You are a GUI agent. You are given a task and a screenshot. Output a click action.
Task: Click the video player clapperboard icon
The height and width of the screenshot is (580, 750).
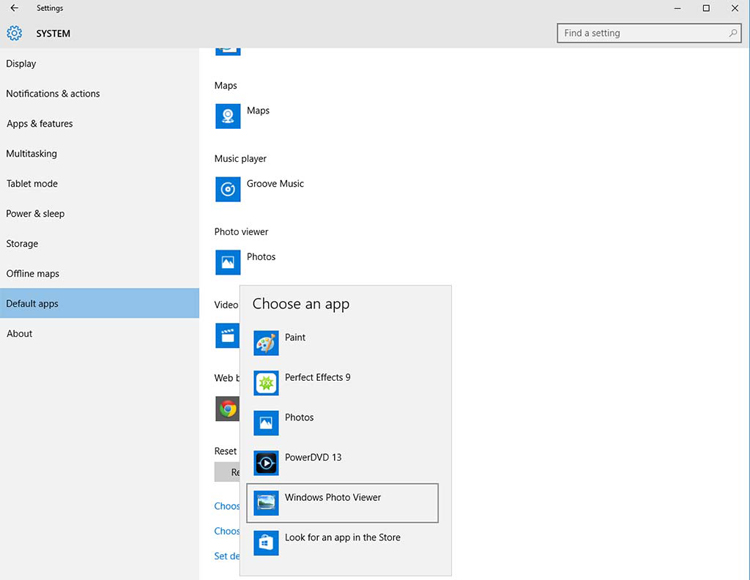click(227, 335)
